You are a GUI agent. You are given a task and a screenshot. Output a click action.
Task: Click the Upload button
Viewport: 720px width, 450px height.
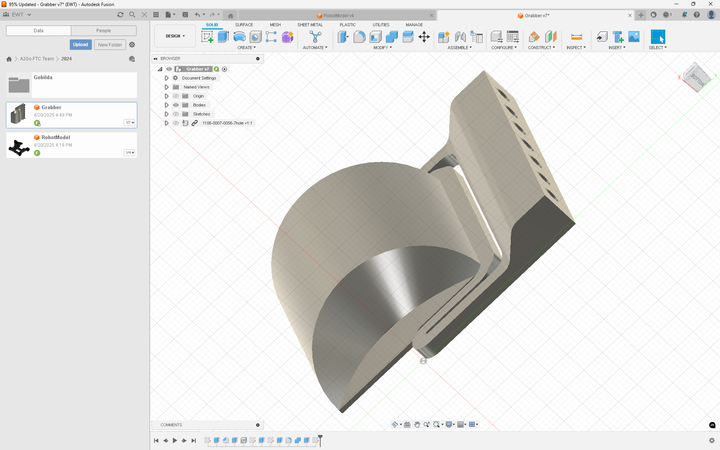(81, 45)
